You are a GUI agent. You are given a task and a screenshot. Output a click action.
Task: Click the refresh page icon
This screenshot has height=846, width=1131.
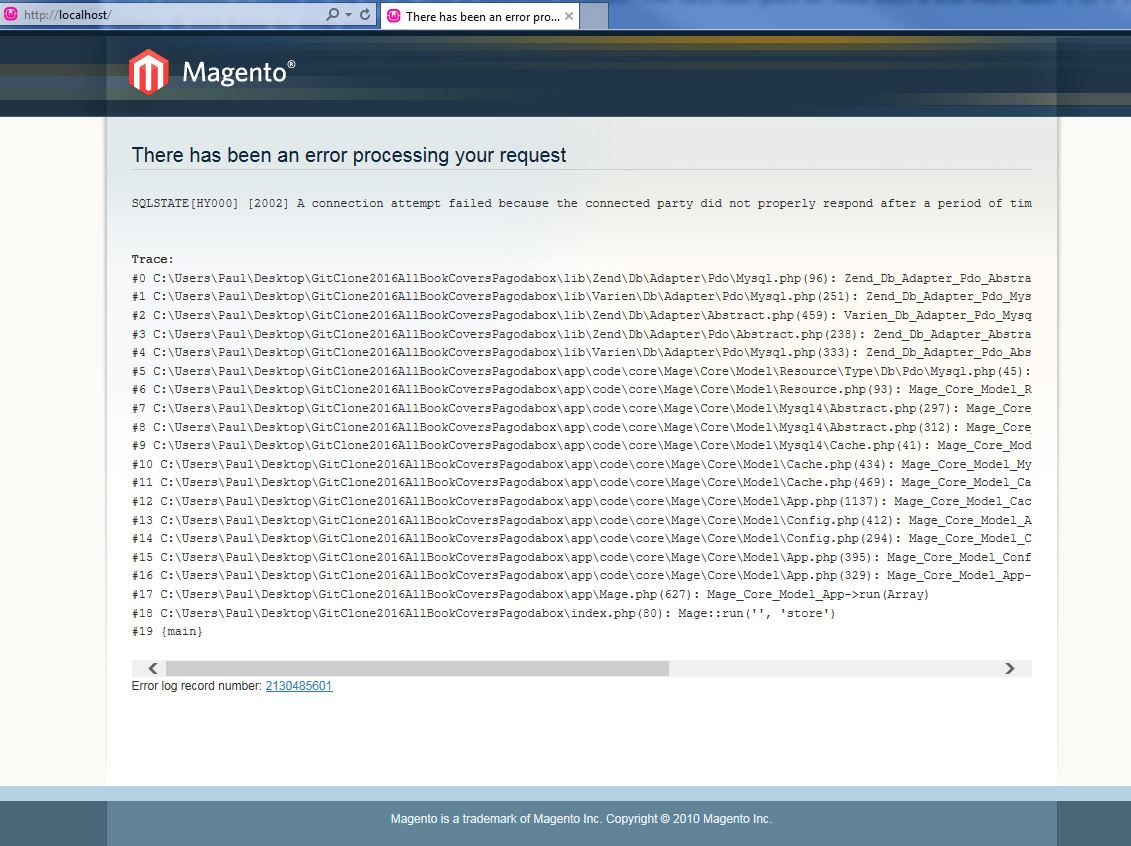(365, 14)
